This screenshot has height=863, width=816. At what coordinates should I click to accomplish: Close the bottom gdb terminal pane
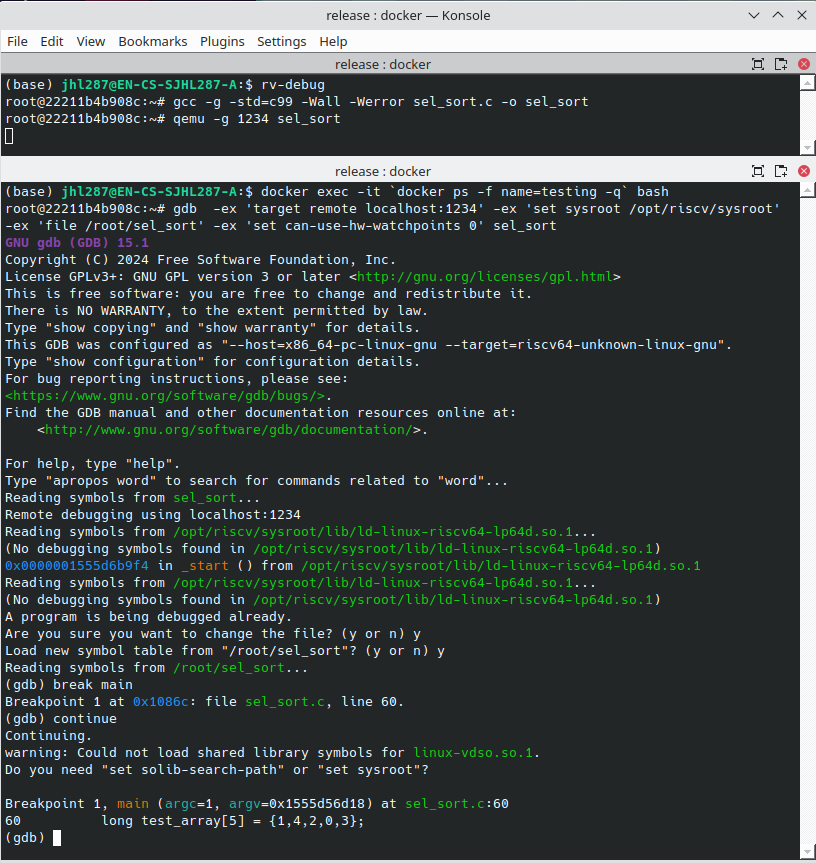coord(804,171)
